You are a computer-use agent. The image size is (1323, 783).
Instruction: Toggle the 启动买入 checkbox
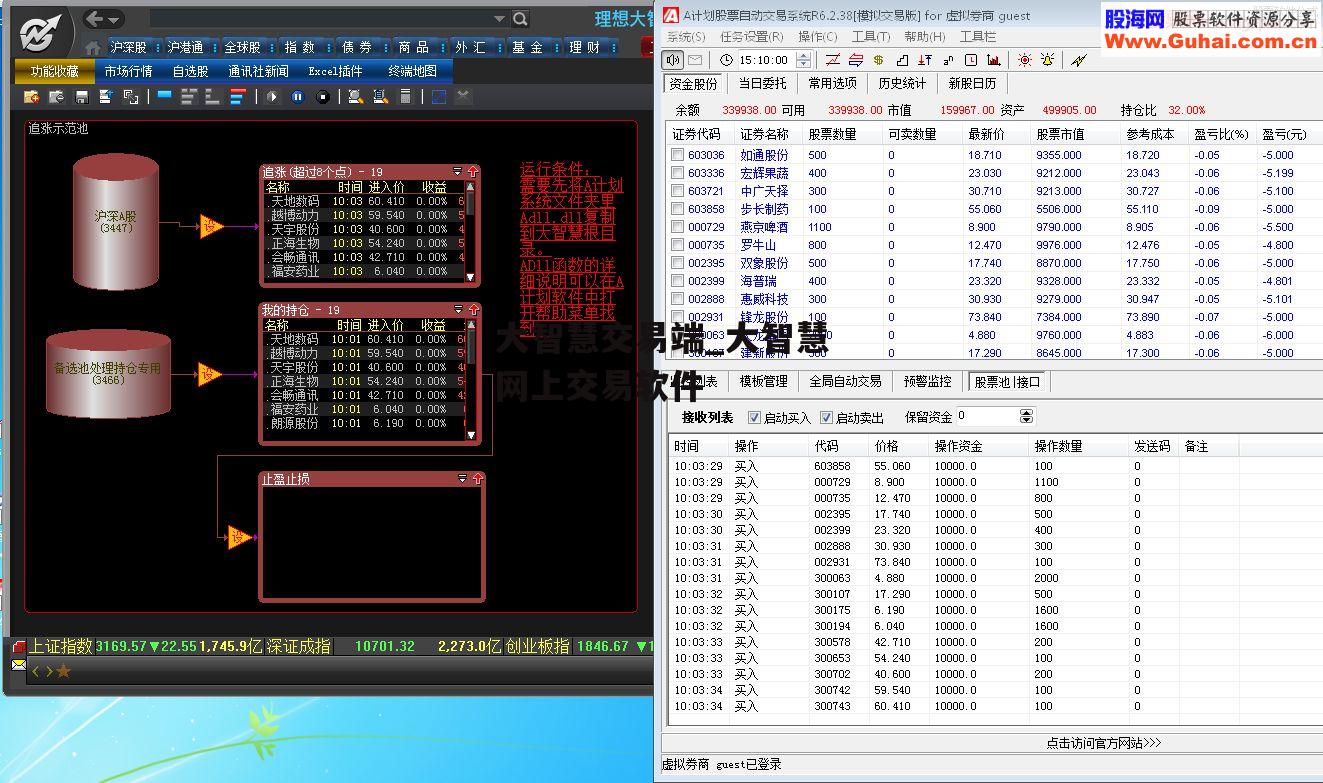tap(754, 417)
